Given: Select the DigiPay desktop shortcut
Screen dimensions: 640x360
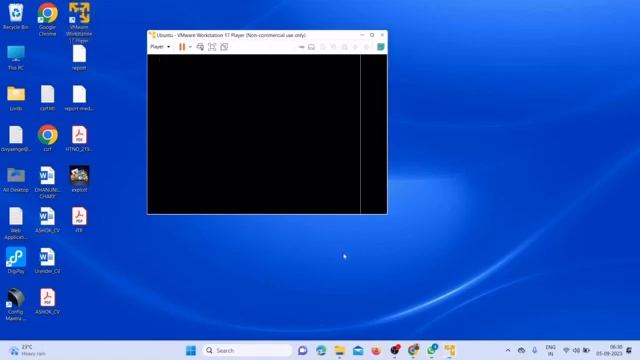Looking at the screenshot, I should pos(16,260).
